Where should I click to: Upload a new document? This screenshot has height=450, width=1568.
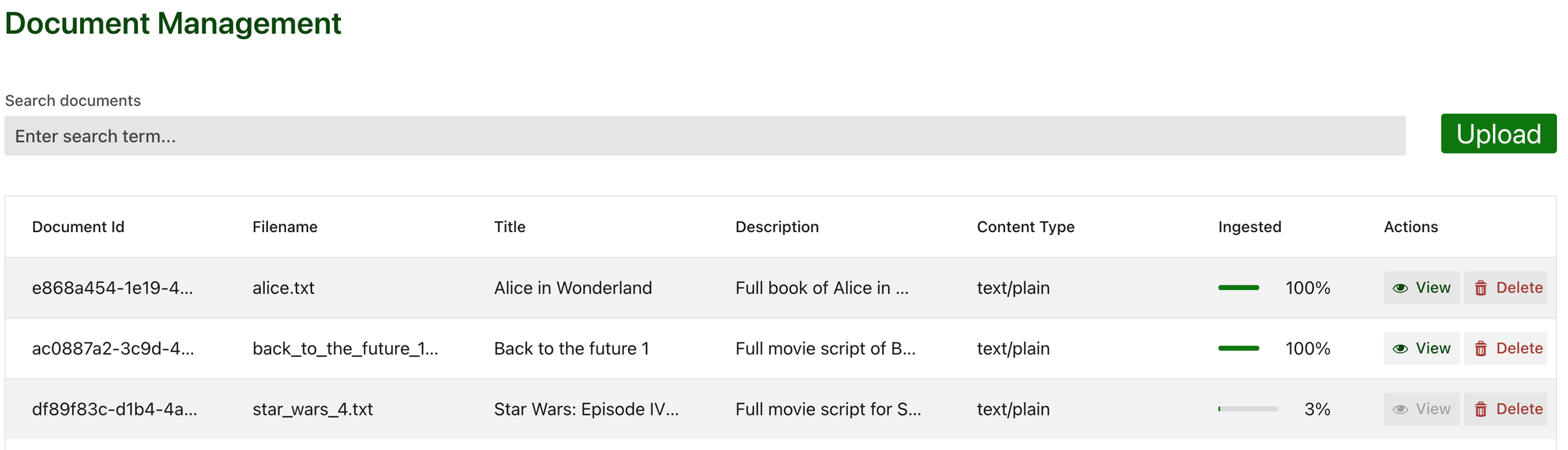coord(1498,134)
